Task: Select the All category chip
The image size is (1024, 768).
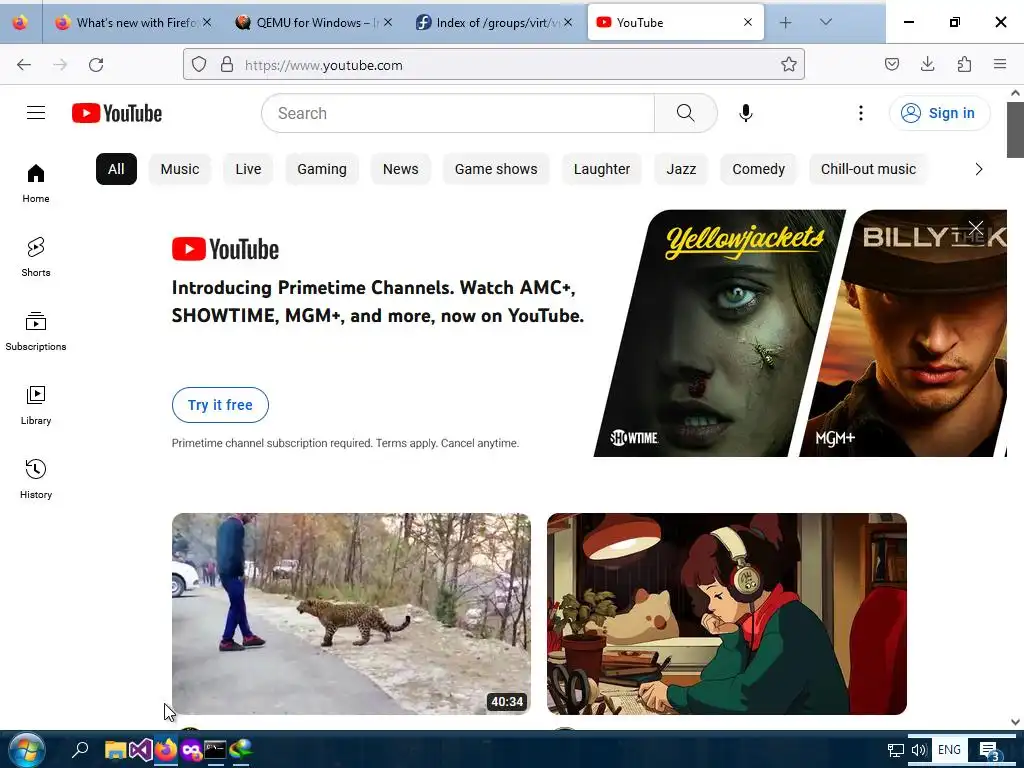Action: coord(116,169)
